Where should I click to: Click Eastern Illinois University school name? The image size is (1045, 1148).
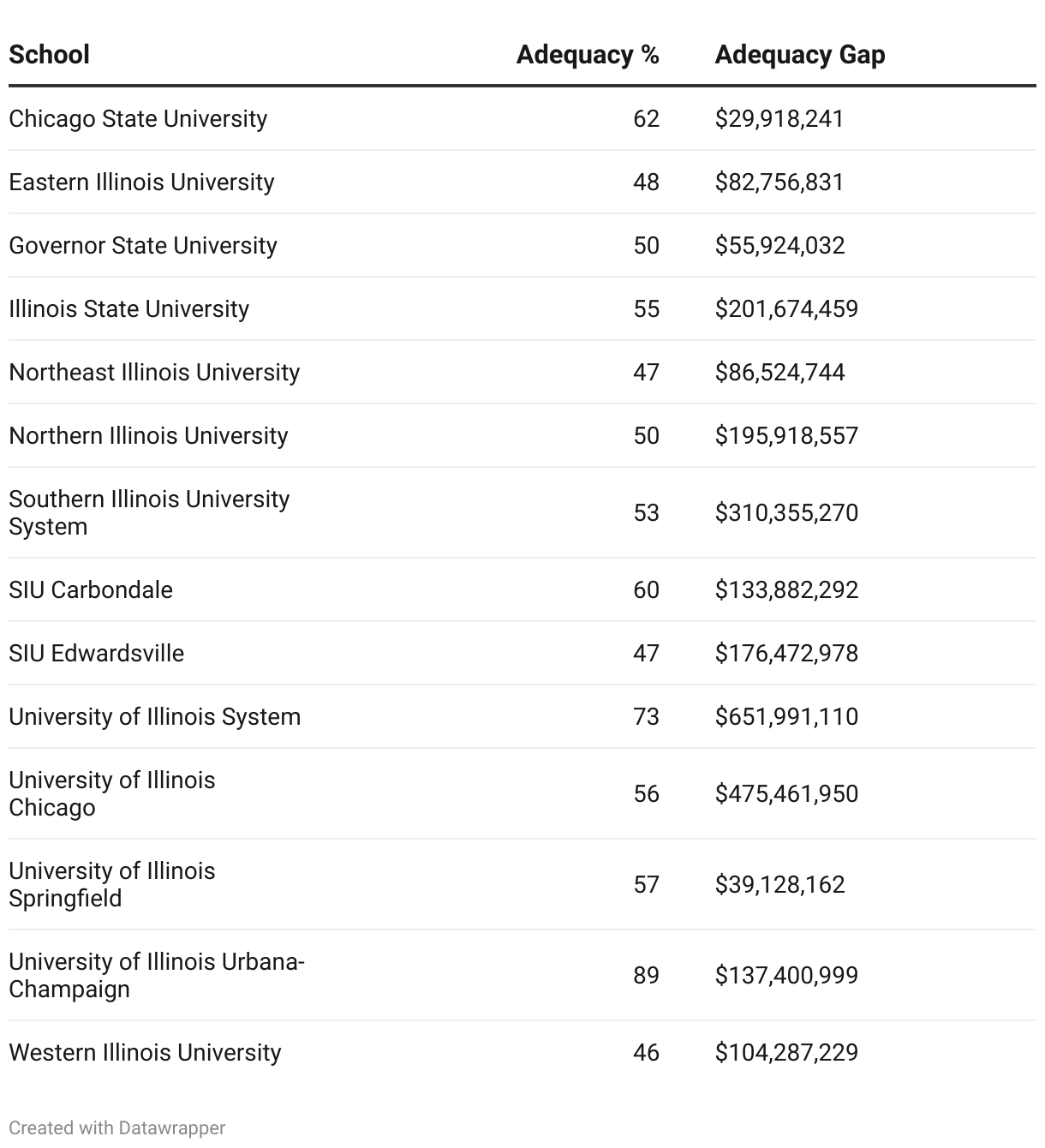(x=141, y=182)
